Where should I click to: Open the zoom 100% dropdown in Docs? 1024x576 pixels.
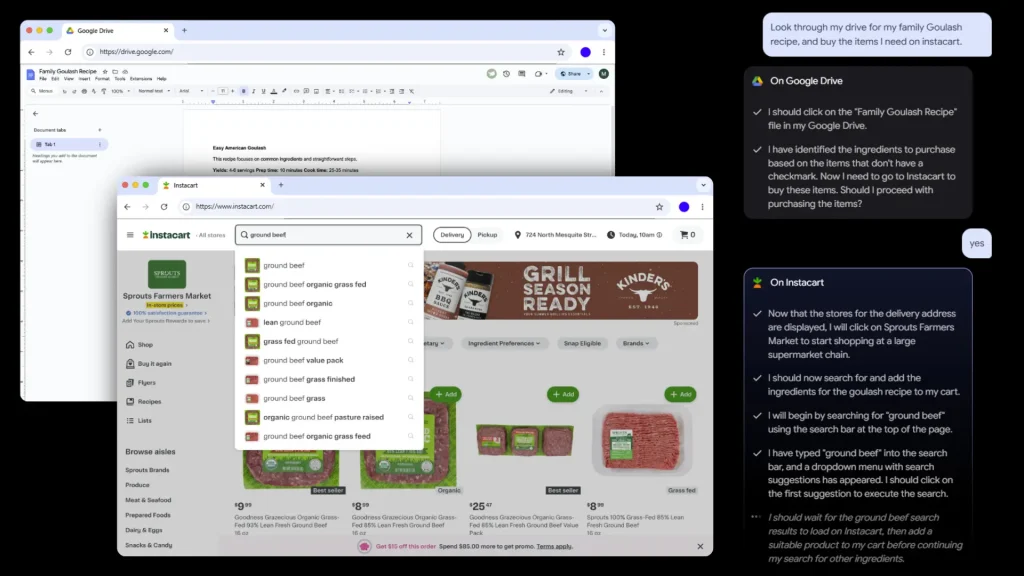[x=120, y=91]
